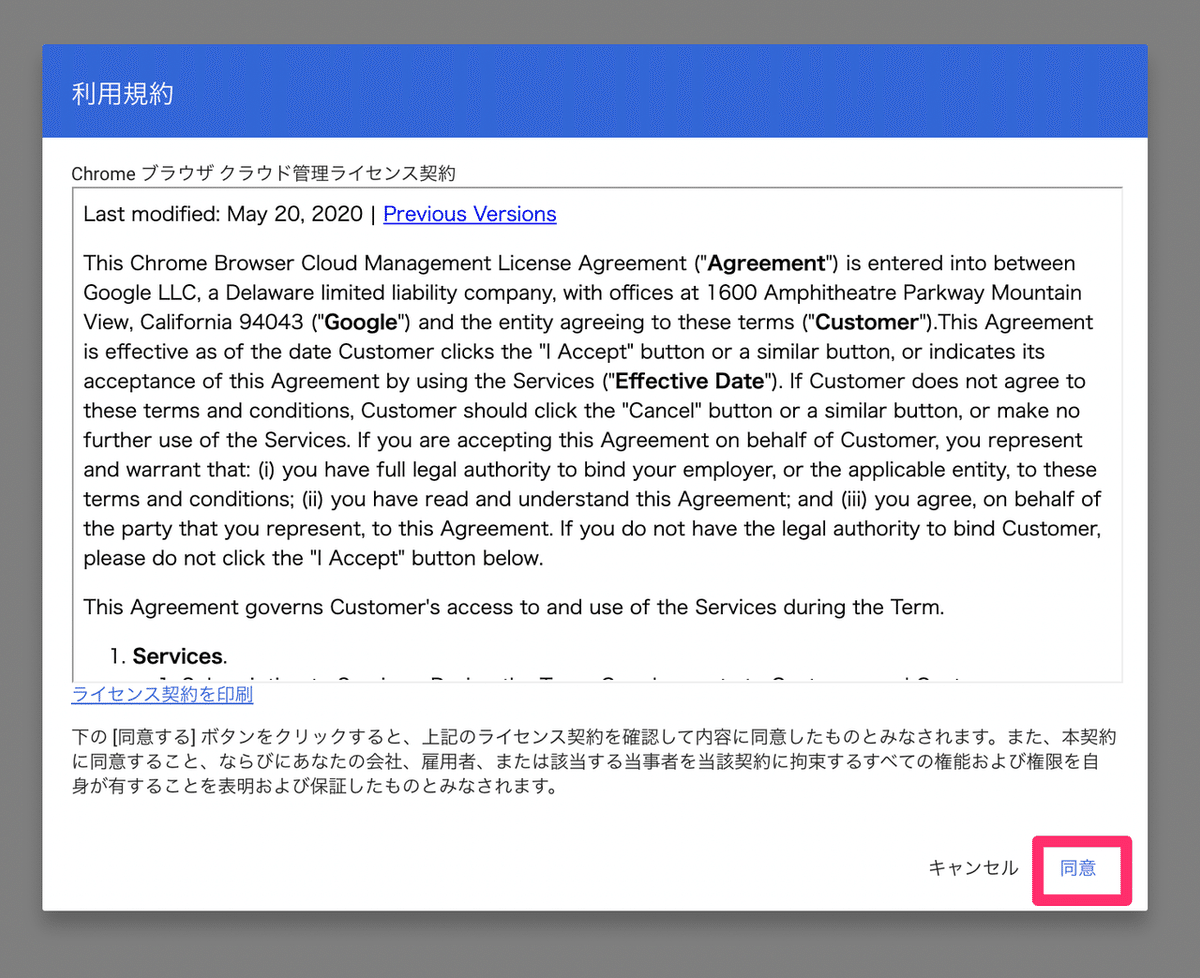The width and height of the screenshot is (1200, 978).
Task: Click the キャンセル (Cancel) button
Action: point(973,868)
